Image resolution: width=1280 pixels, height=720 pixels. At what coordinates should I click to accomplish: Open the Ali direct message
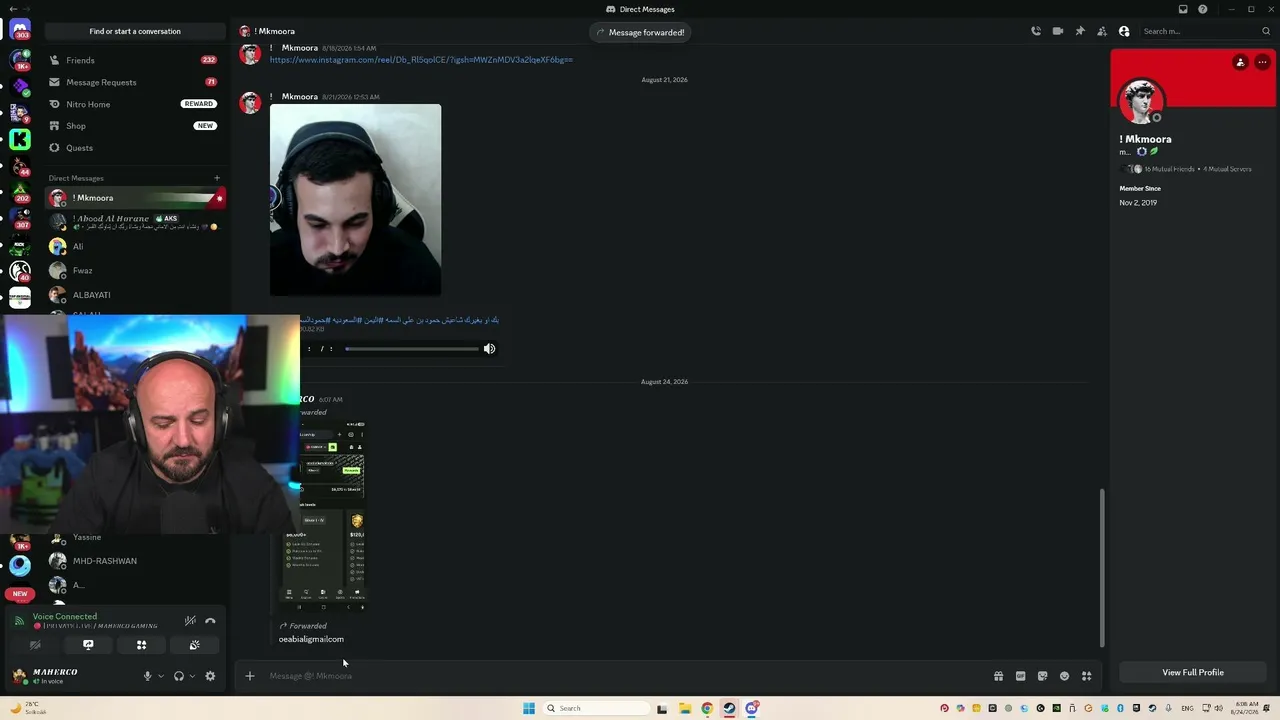(x=135, y=246)
